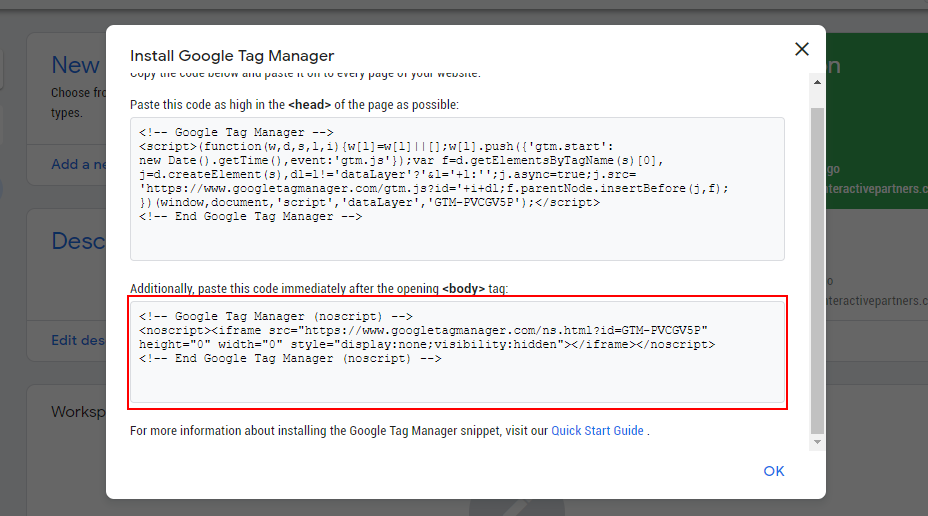Open the Quick Start Guide link
Viewport: 928px width, 516px height.
[597, 431]
